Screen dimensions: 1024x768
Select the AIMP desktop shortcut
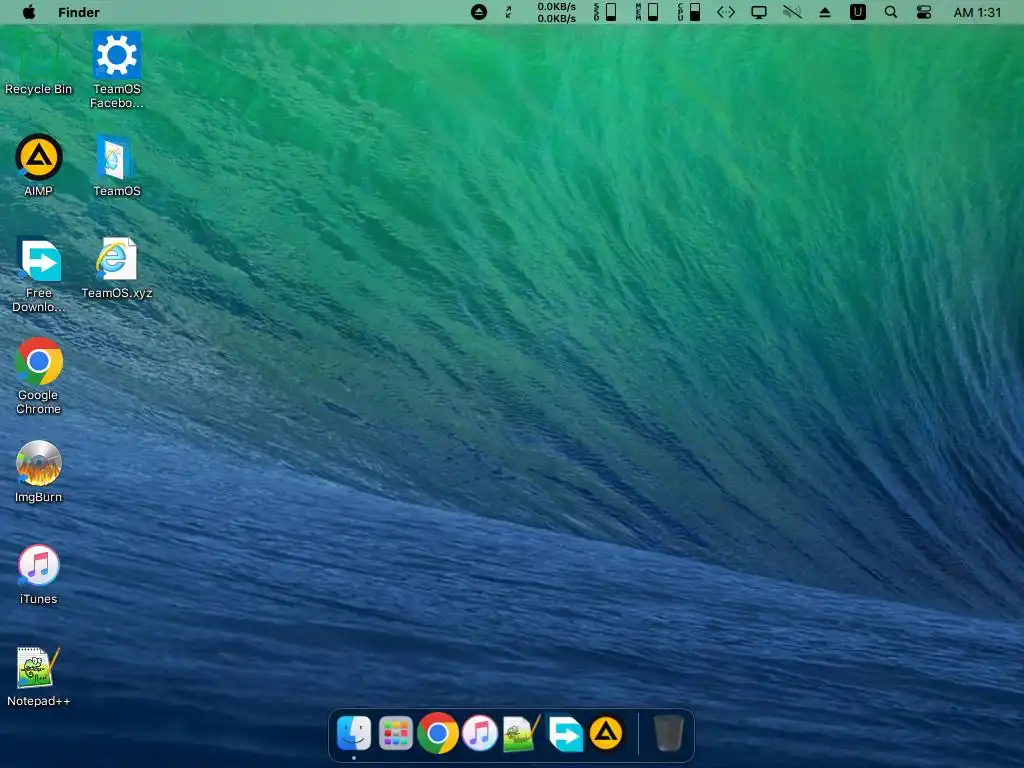[39, 166]
